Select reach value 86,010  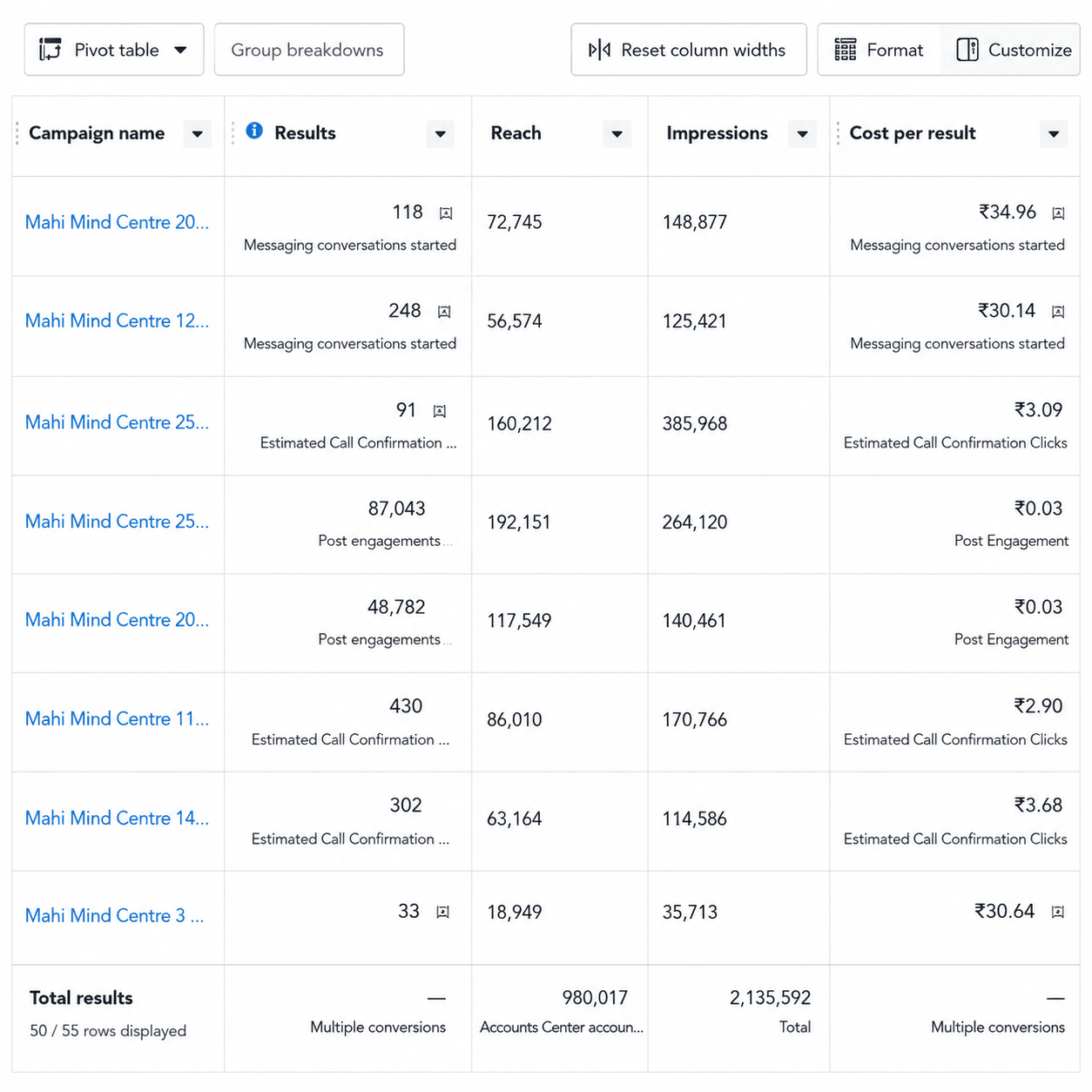(x=515, y=719)
